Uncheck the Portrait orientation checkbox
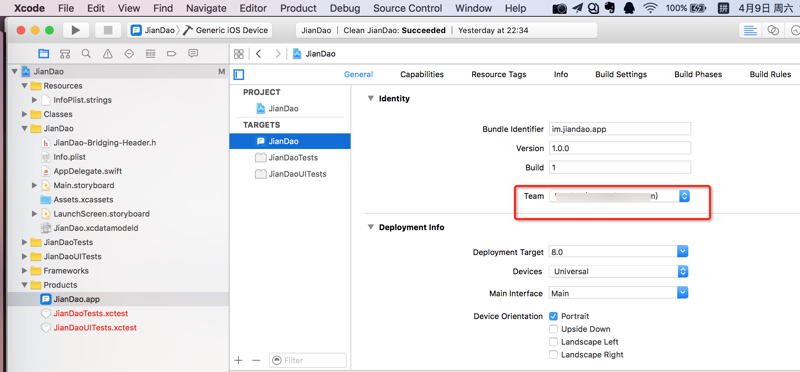Screen dimensions: 800x372 pyautogui.click(x=553, y=316)
